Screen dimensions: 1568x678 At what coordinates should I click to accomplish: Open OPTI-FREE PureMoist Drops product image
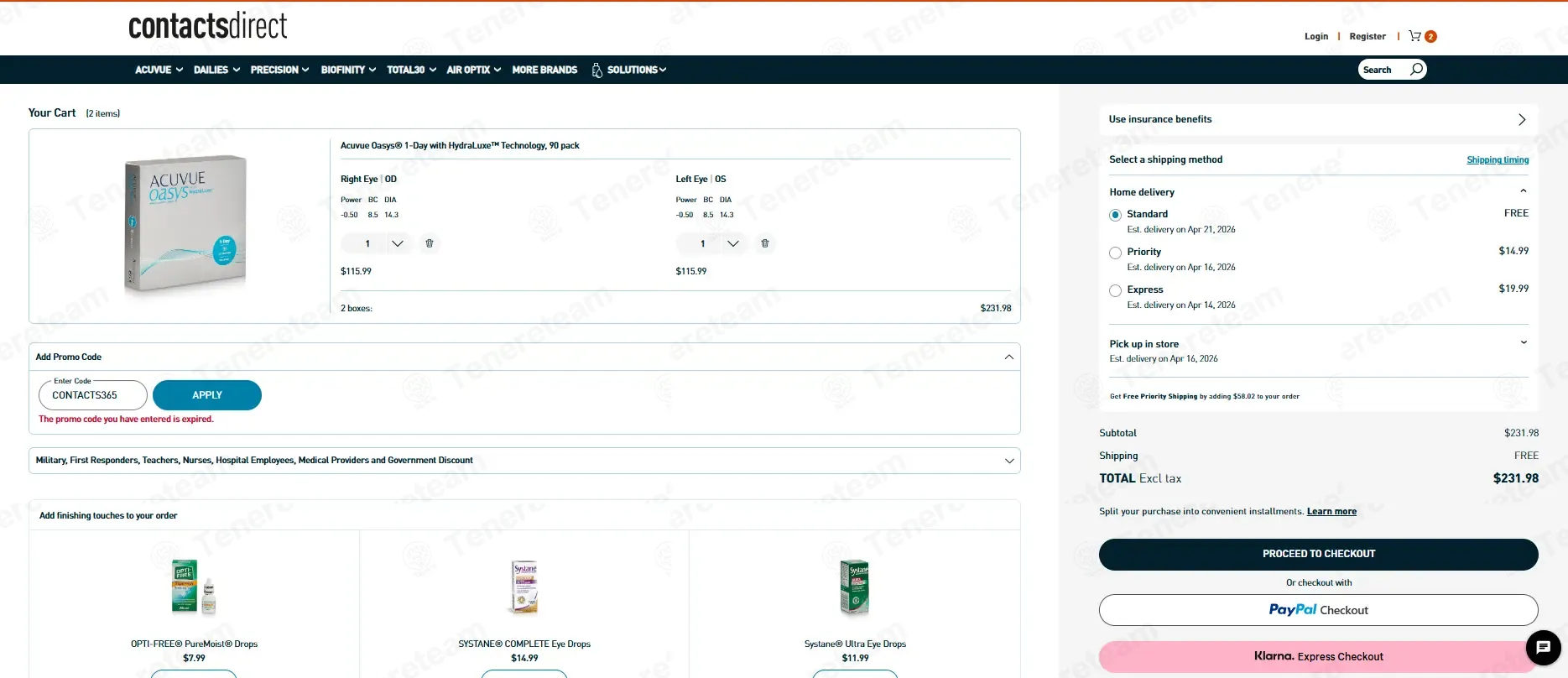click(194, 587)
